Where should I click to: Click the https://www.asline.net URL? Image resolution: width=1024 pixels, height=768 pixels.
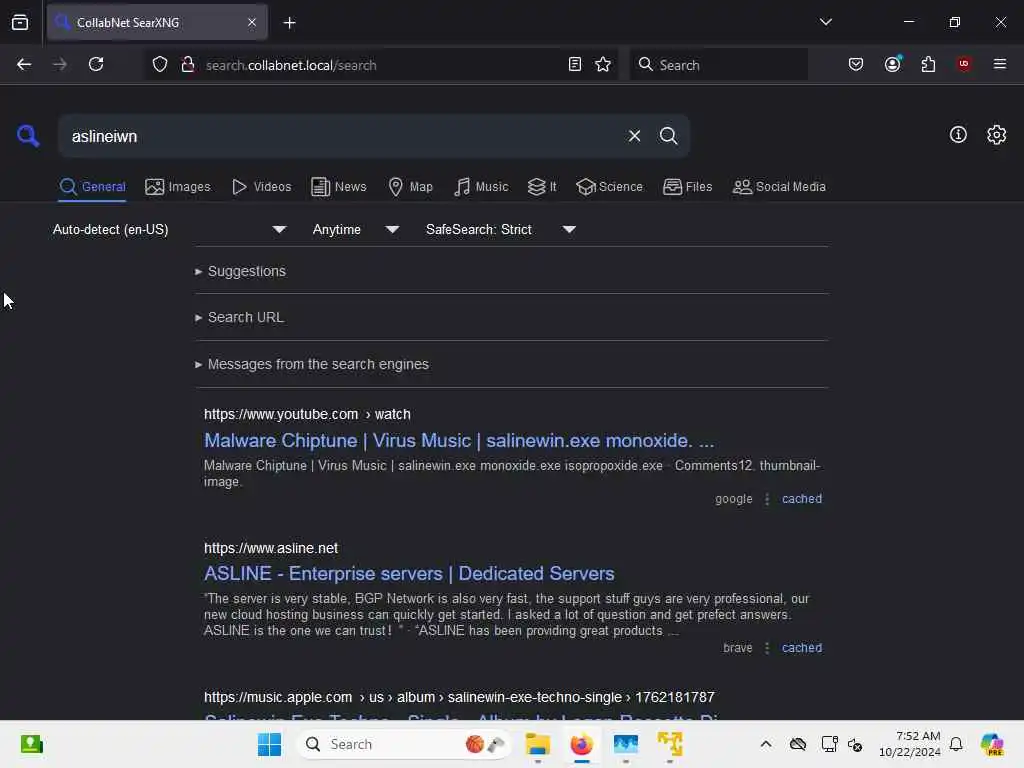(x=270, y=549)
